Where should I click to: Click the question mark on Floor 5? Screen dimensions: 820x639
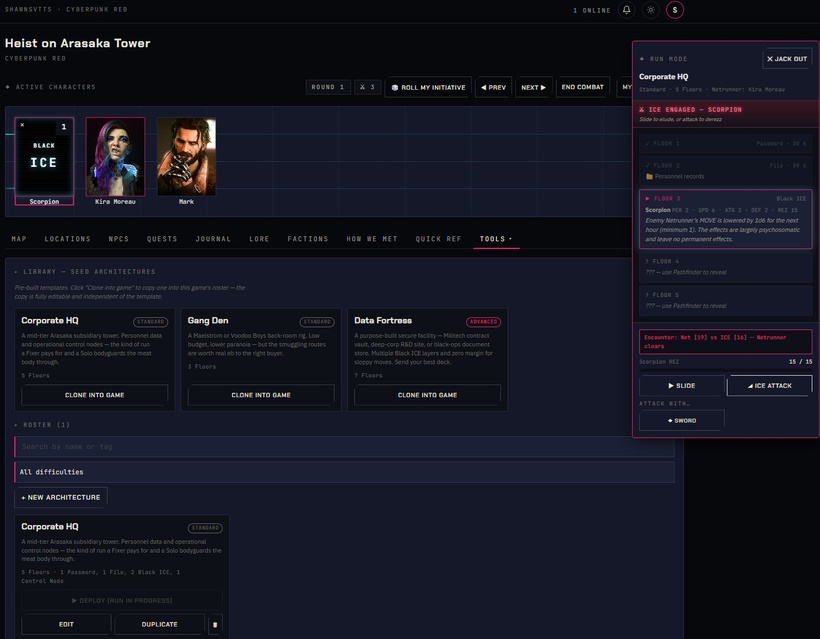coord(647,295)
